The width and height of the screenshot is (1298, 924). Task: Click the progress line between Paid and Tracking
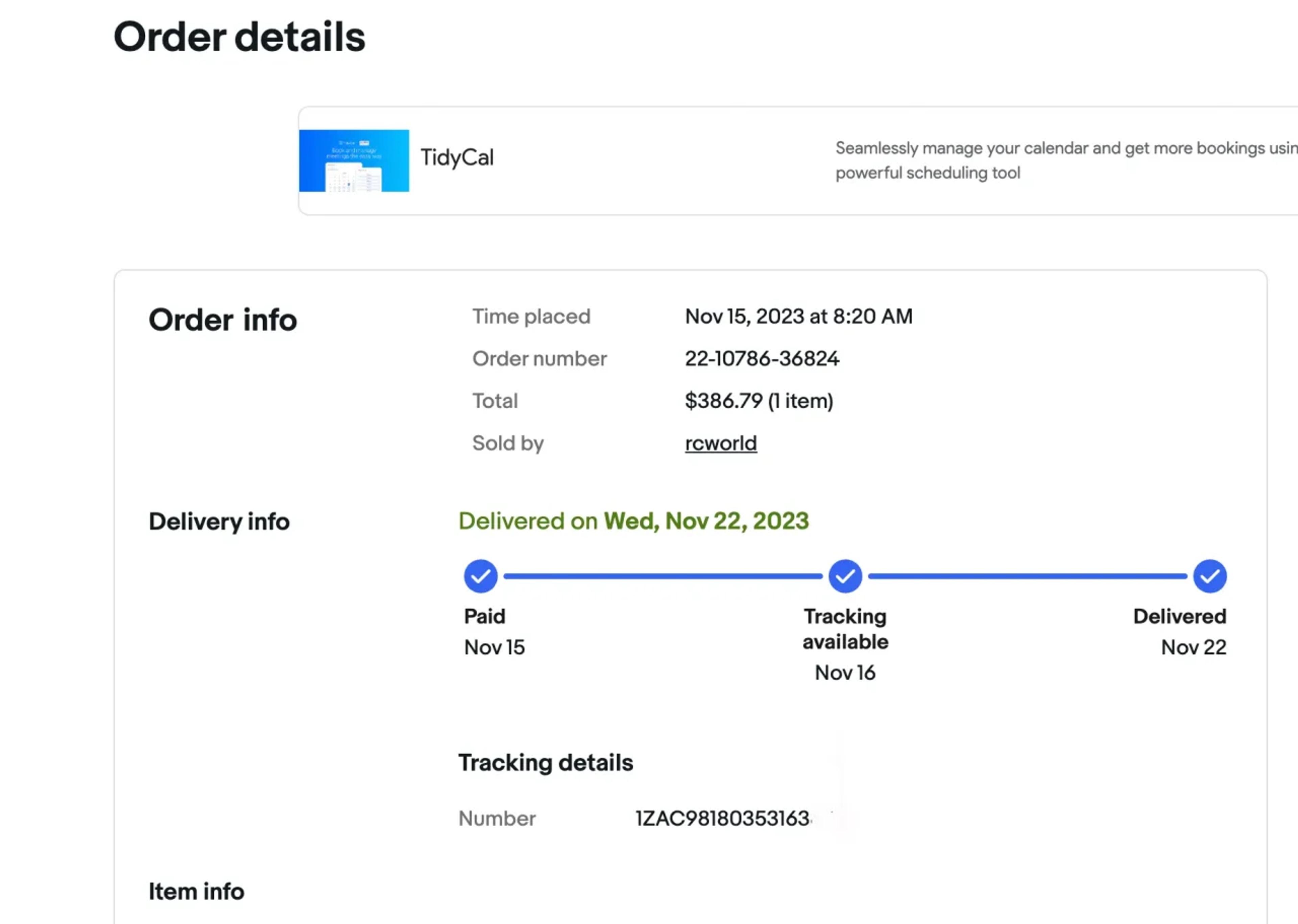coord(663,576)
